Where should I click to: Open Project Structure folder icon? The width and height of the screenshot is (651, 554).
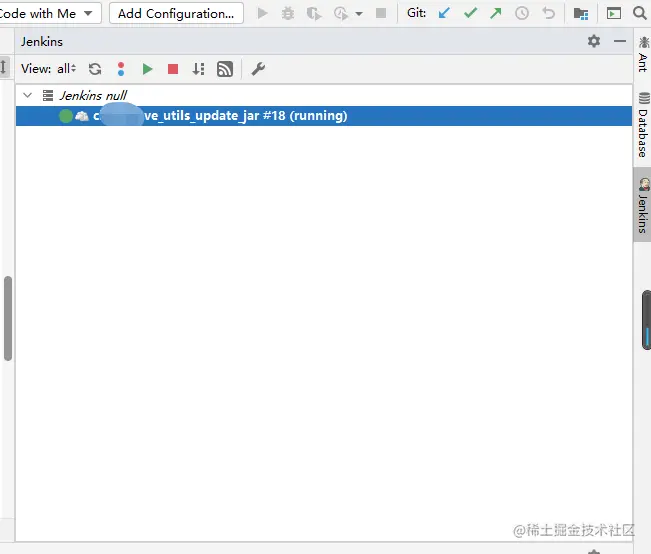coord(581,14)
